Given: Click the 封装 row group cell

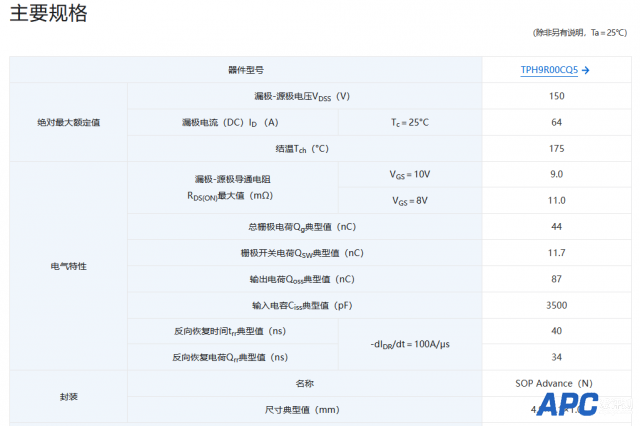Looking at the screenshot, I should [x=69, y=396].
